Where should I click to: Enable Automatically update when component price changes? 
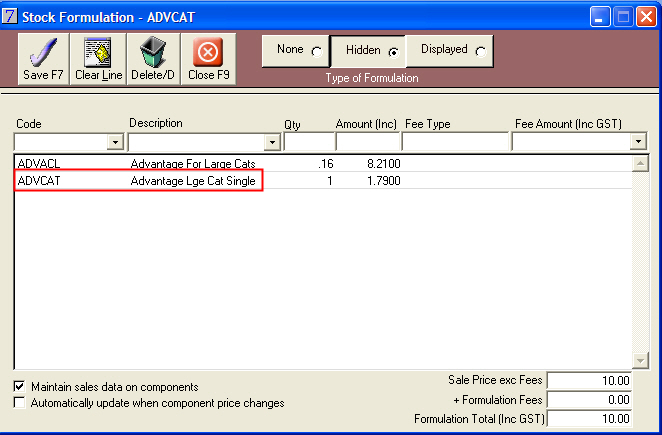point(19,402)
